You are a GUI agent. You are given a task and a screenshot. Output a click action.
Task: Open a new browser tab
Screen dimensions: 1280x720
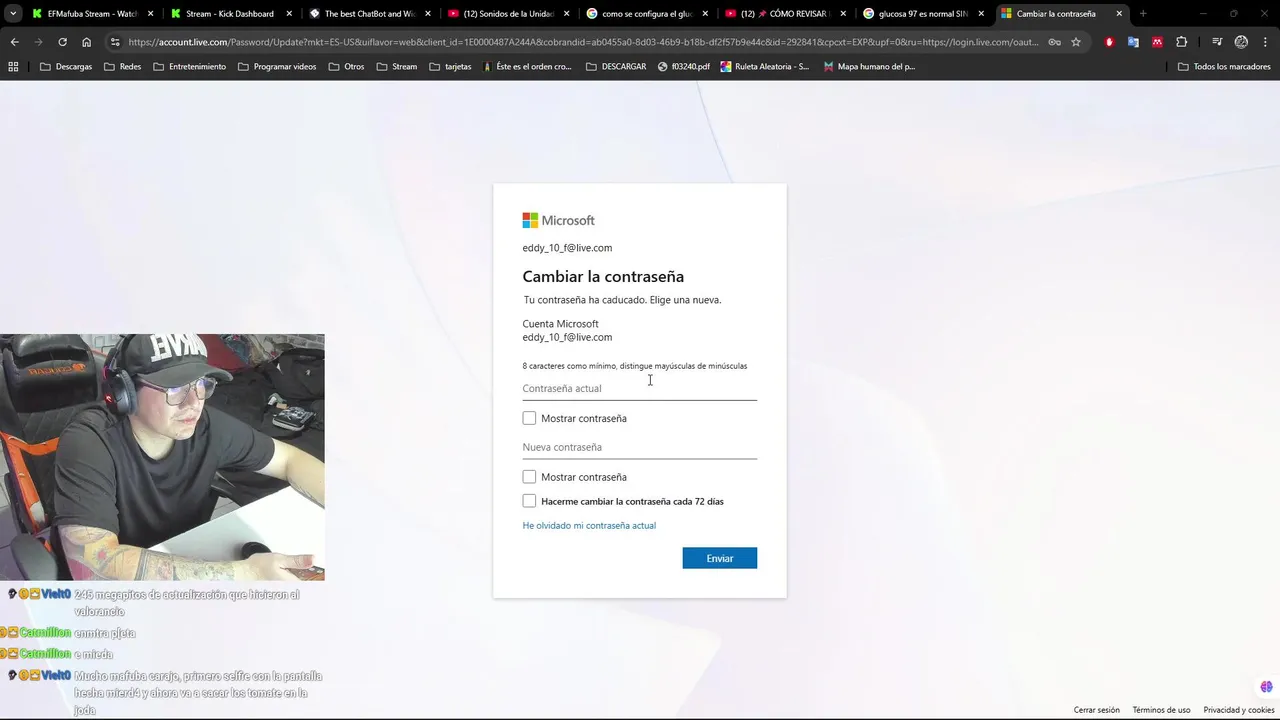pos(1143,14)
